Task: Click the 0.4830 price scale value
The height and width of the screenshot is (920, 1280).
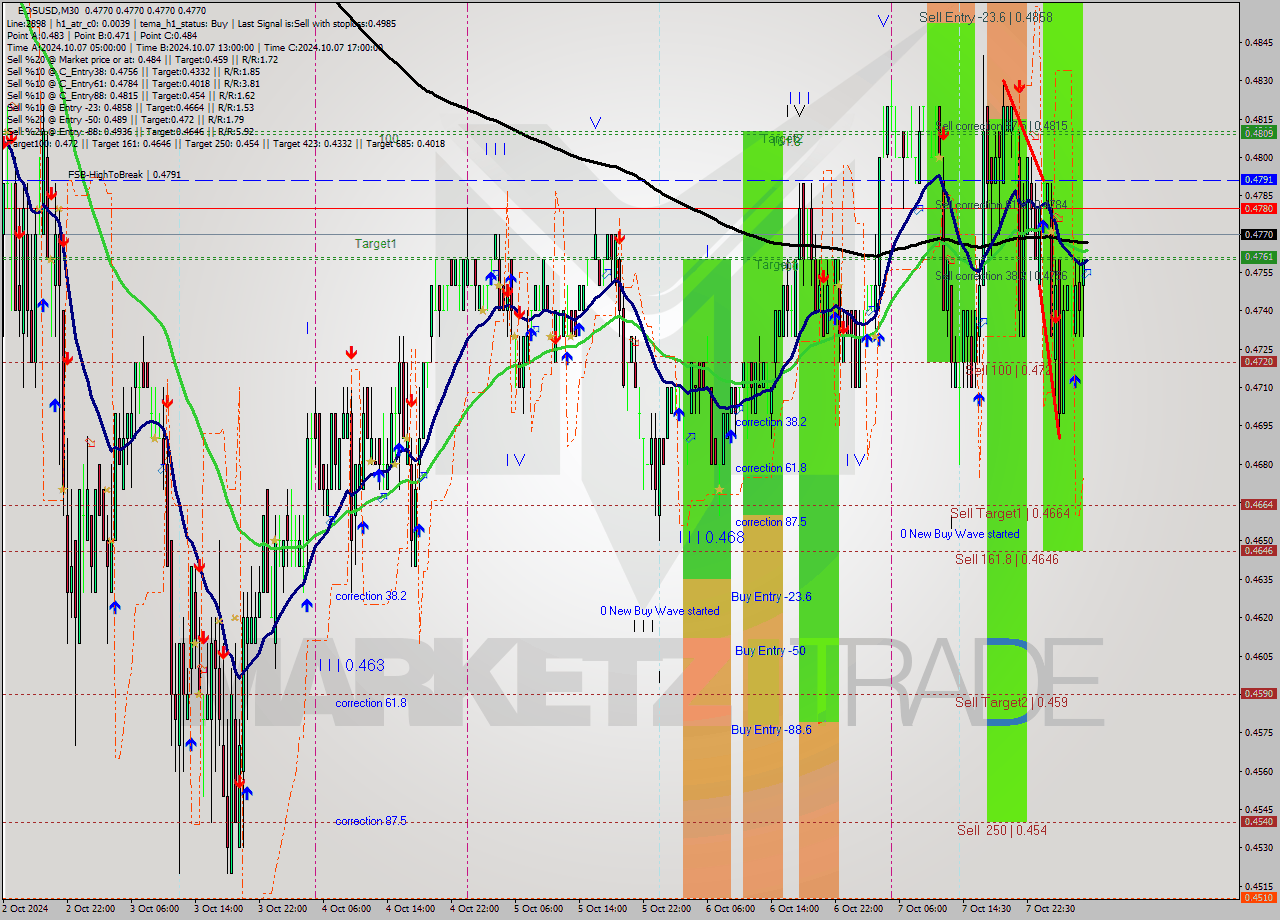Action: [1259, 81]
